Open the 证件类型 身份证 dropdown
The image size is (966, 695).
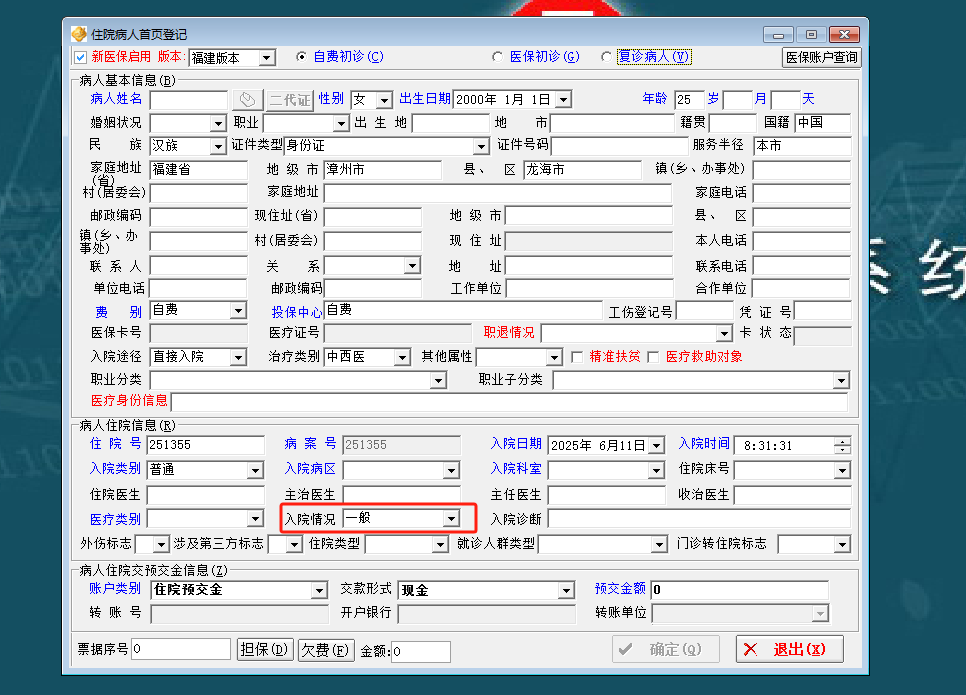point(481,147)
